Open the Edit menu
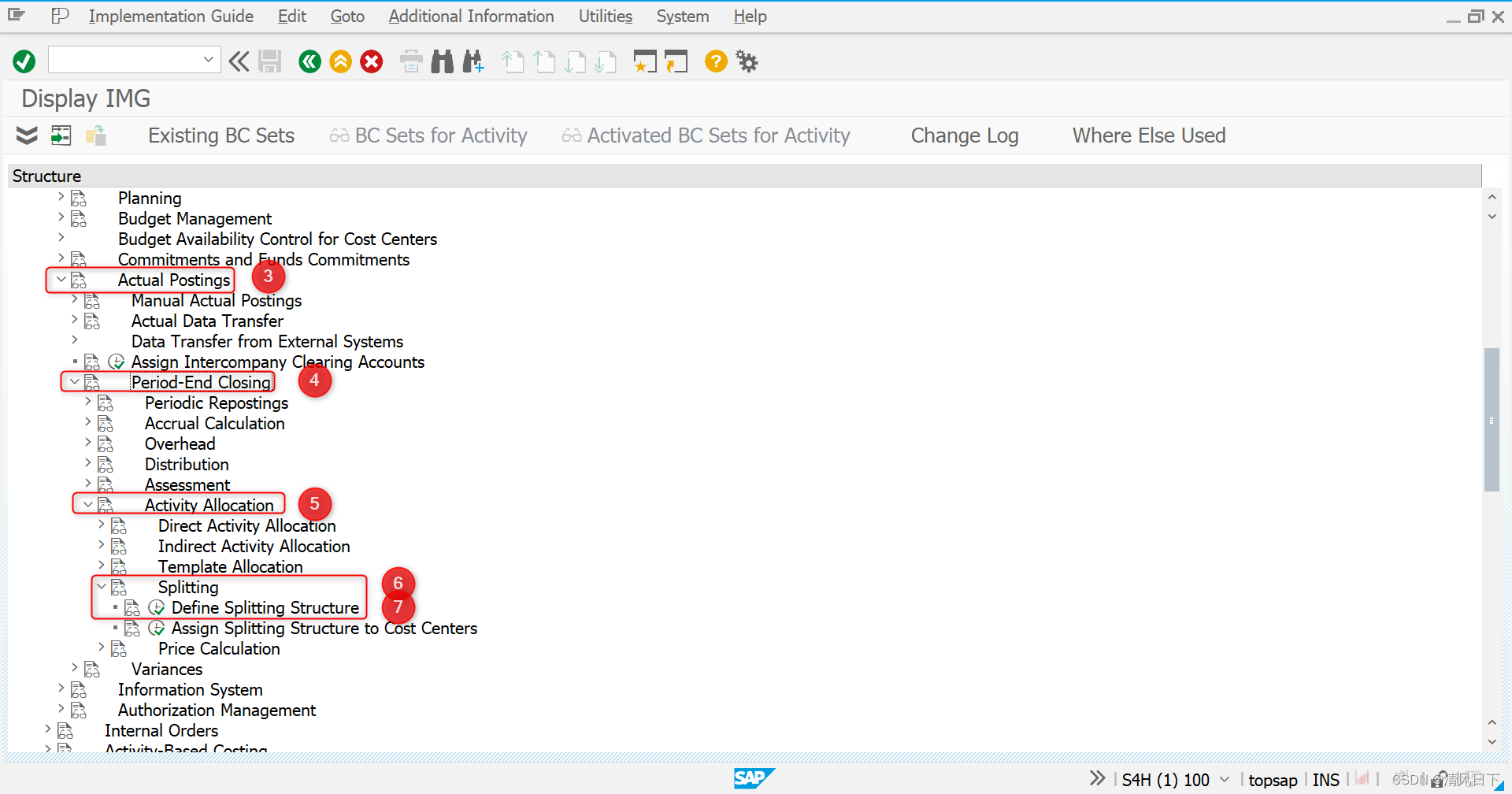Image resolution: width=1512 pixels, height=794 pixels. [x=292, y=16]
